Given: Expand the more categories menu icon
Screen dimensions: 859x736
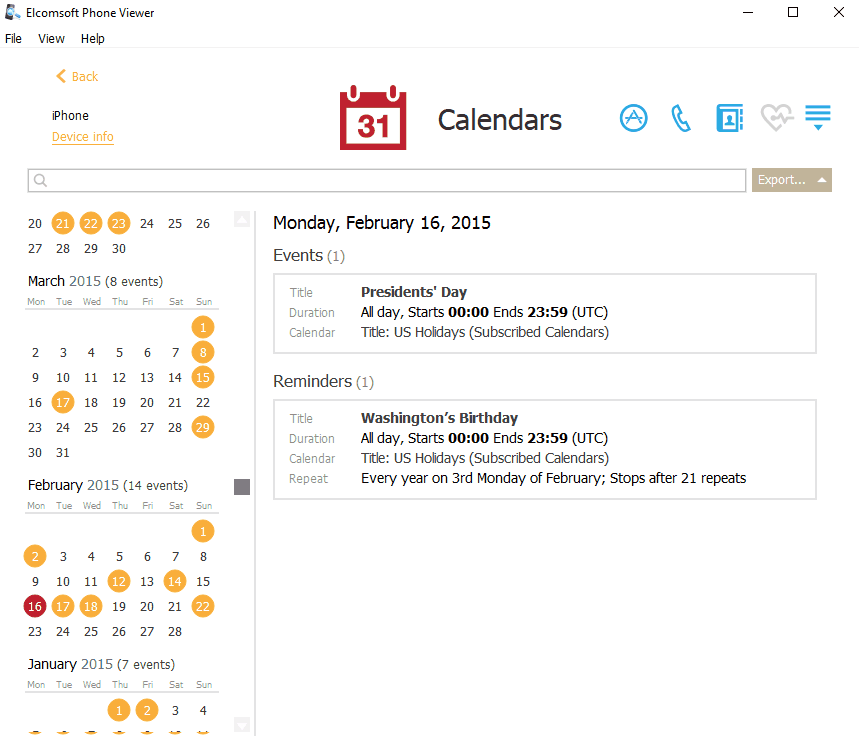Looking at the screenshot, I should (818, 118).
